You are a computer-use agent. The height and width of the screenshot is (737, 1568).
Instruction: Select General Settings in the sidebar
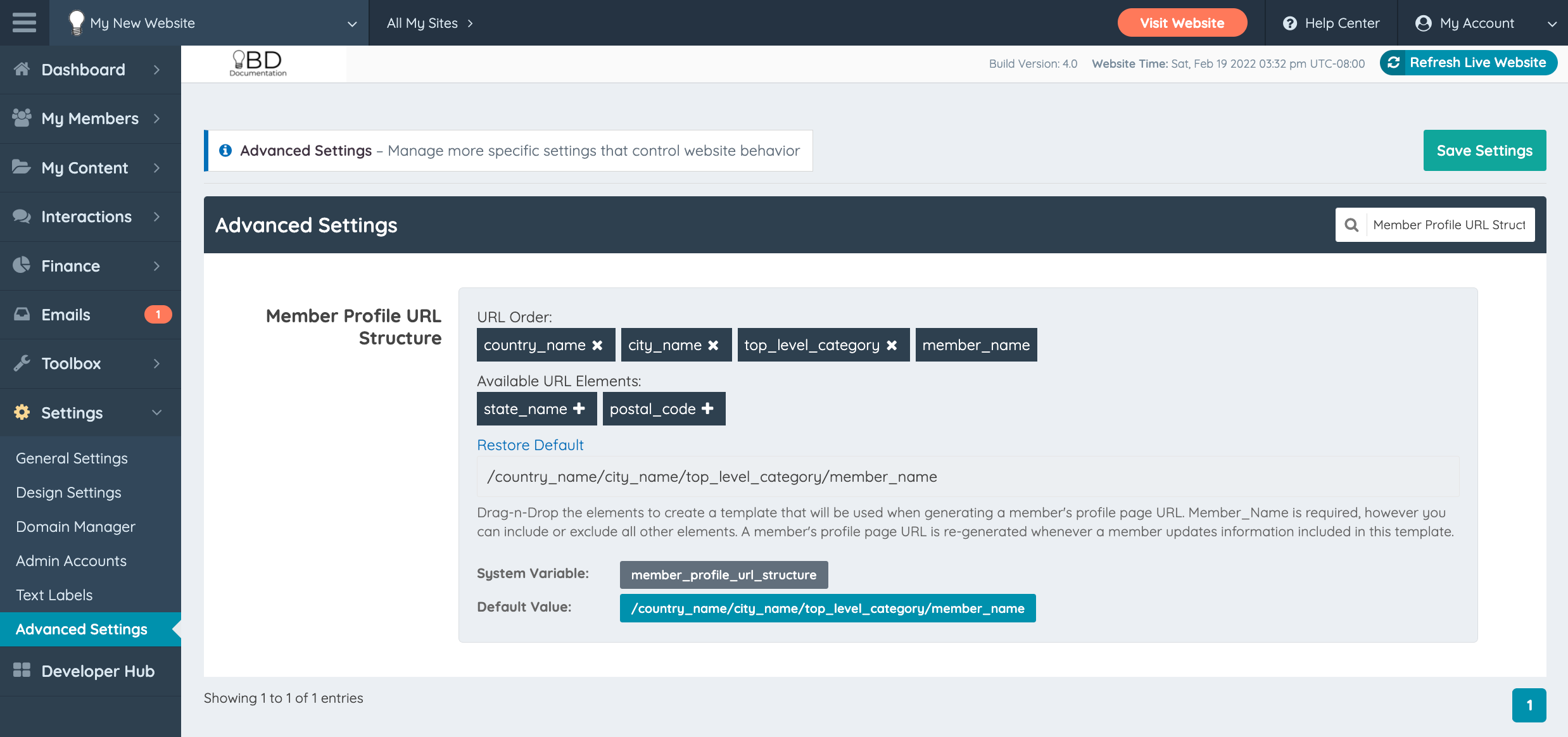[72, 458]
